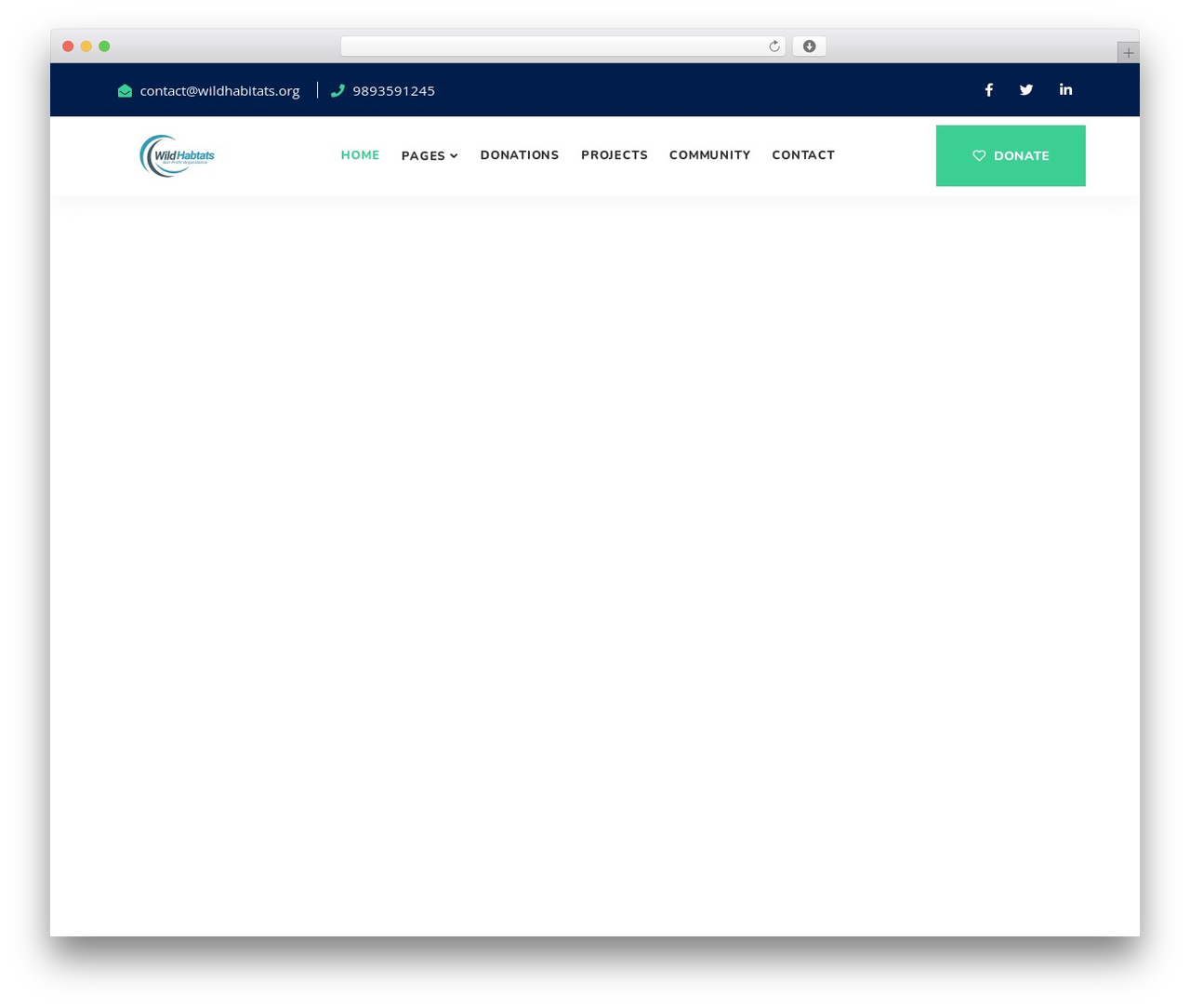Click the green envelope email icon
The image size is (1190, 1008).
[x=125, y=90]
